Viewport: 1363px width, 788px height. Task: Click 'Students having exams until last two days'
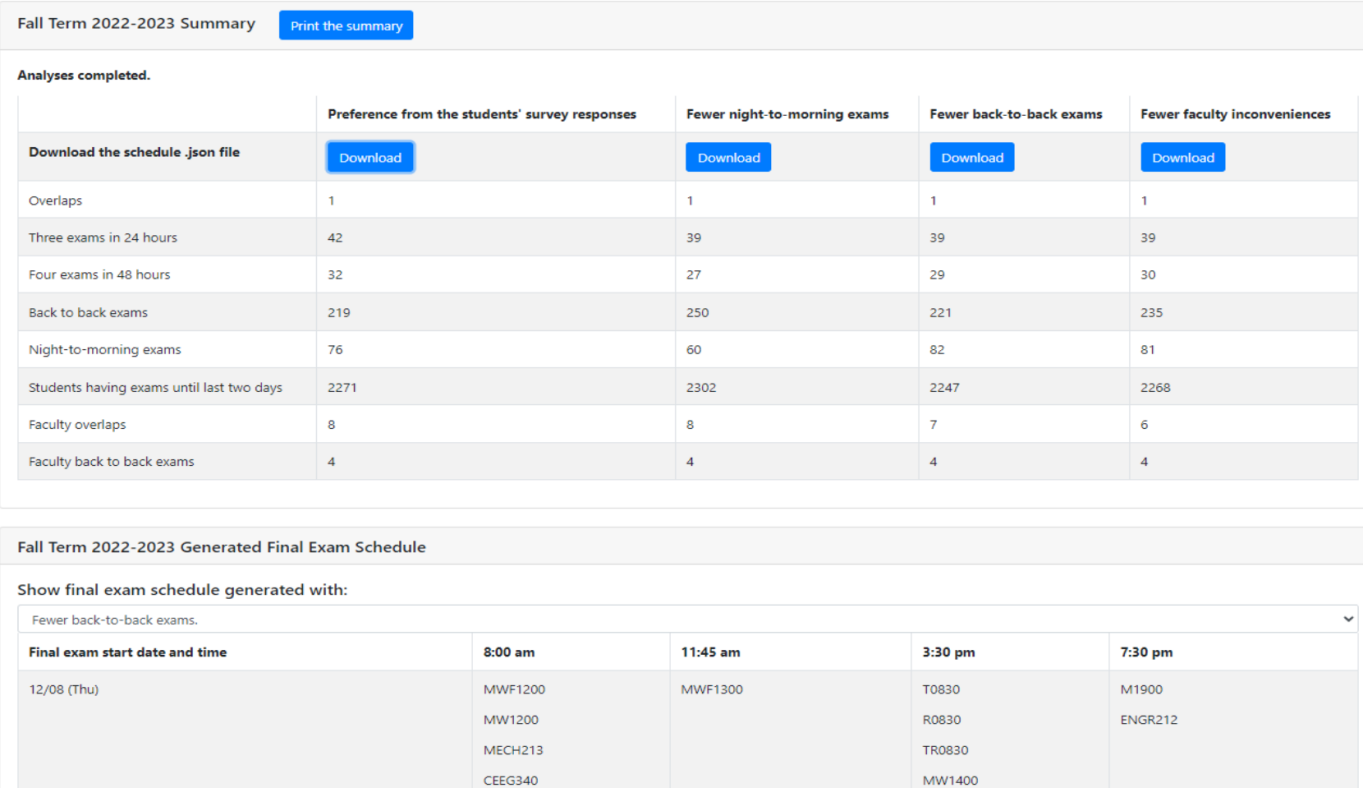tap(155, 387)
